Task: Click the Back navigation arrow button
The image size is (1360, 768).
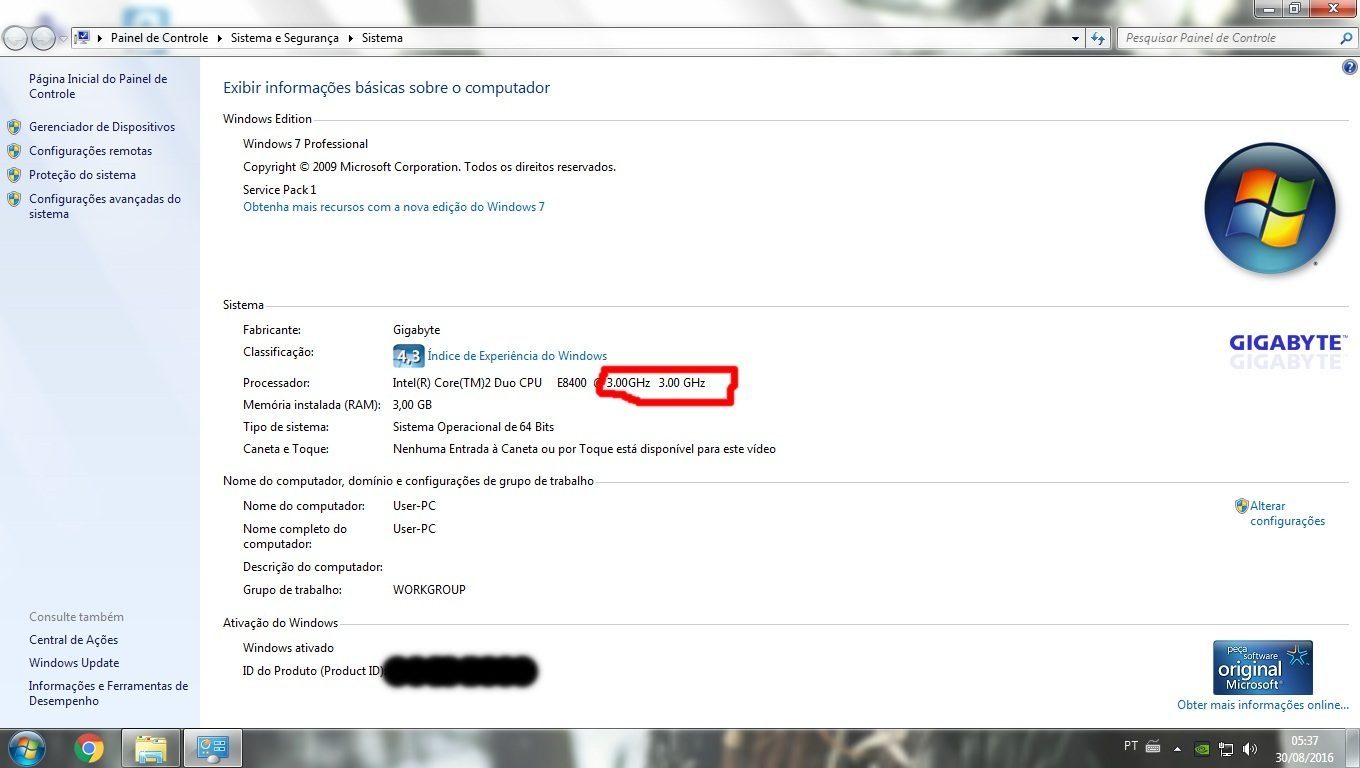Action: 17,38
